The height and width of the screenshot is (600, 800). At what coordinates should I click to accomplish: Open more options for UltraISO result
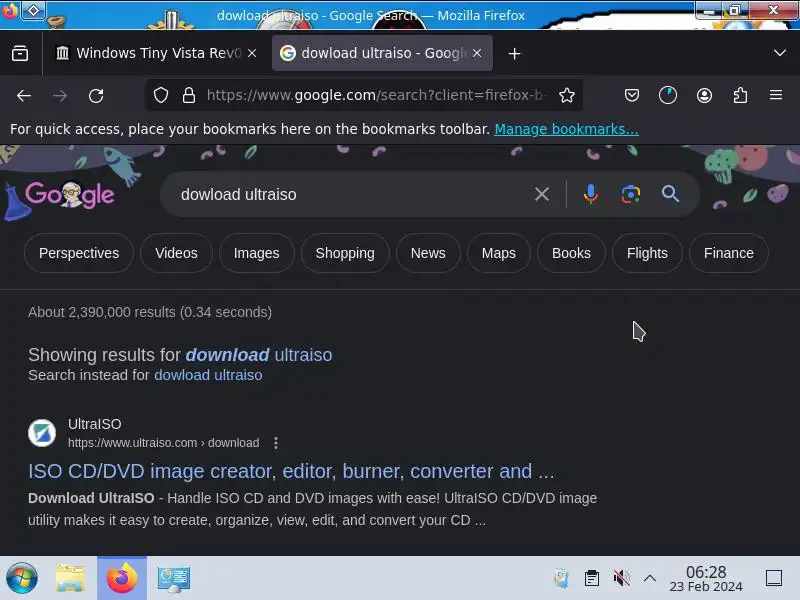pos(276,443)
